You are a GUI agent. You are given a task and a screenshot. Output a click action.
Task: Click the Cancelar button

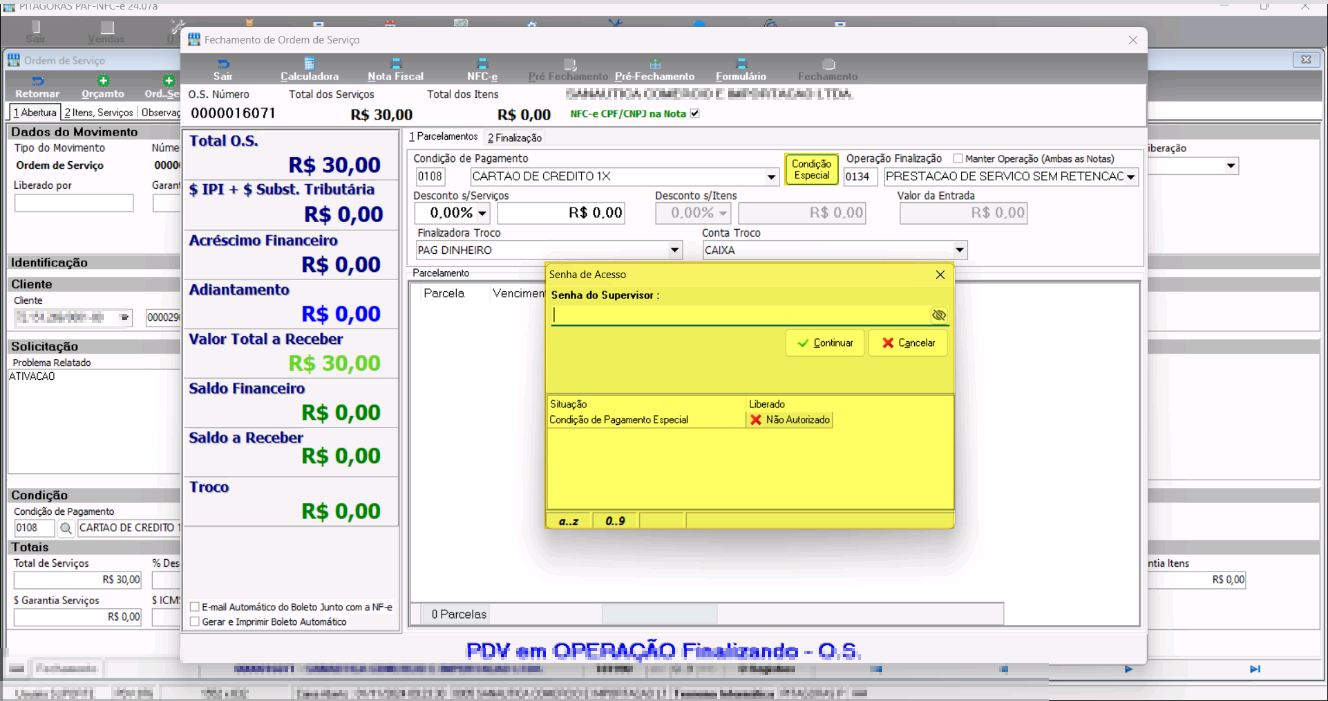tap(908, 343)
